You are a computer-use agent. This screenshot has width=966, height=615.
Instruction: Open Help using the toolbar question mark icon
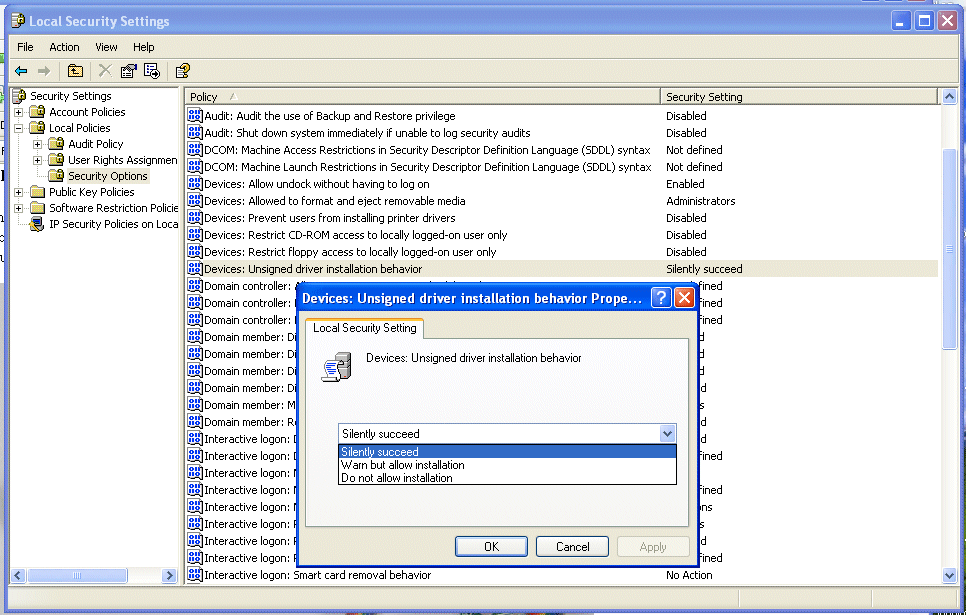pos(183,70)
